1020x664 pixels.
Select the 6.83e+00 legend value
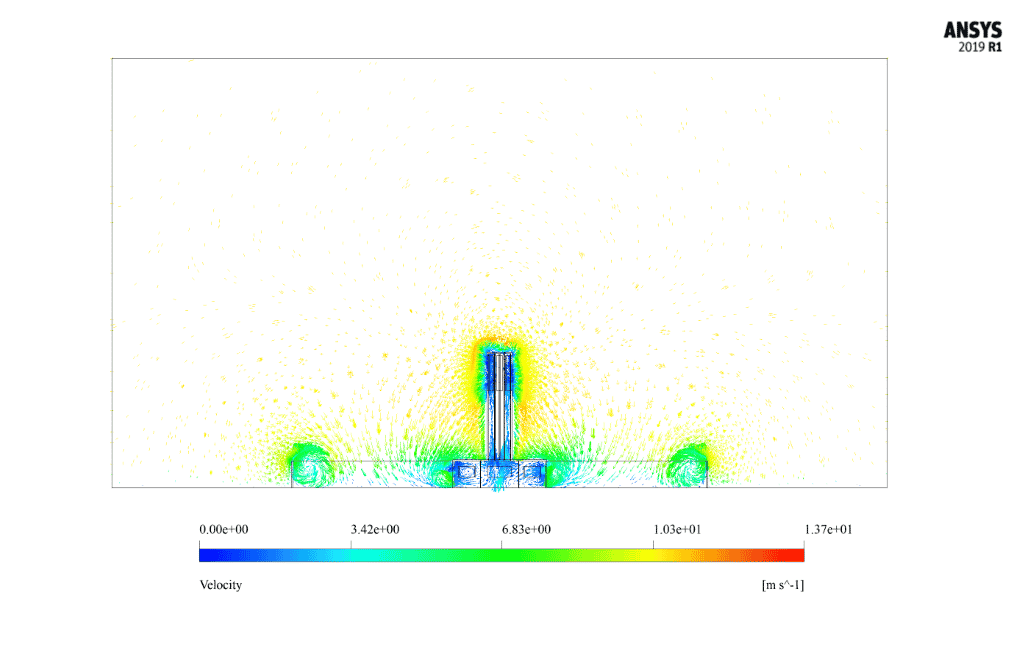[x=527, y=529]
